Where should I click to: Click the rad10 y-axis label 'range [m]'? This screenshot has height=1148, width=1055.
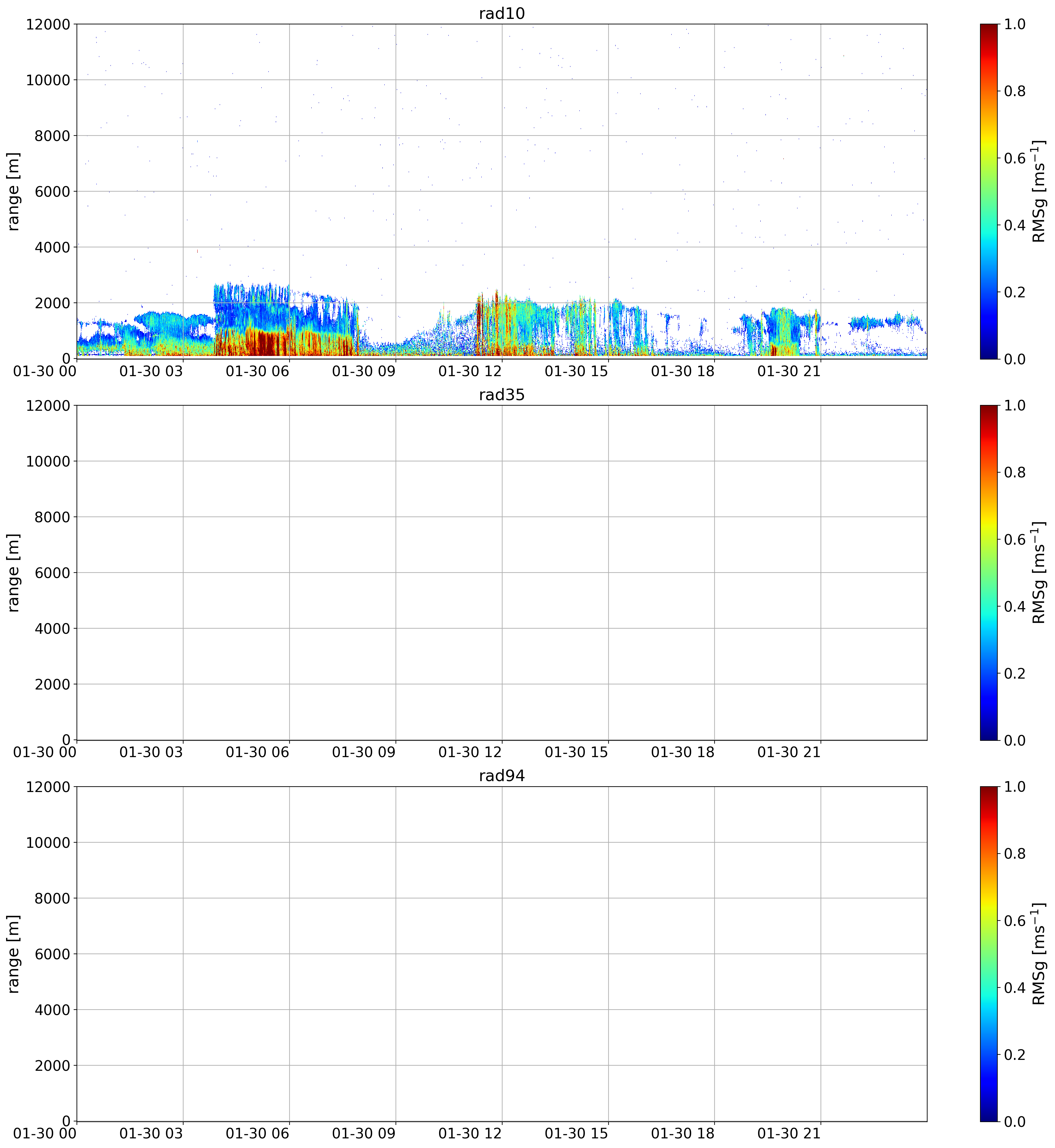pos(14,191)
